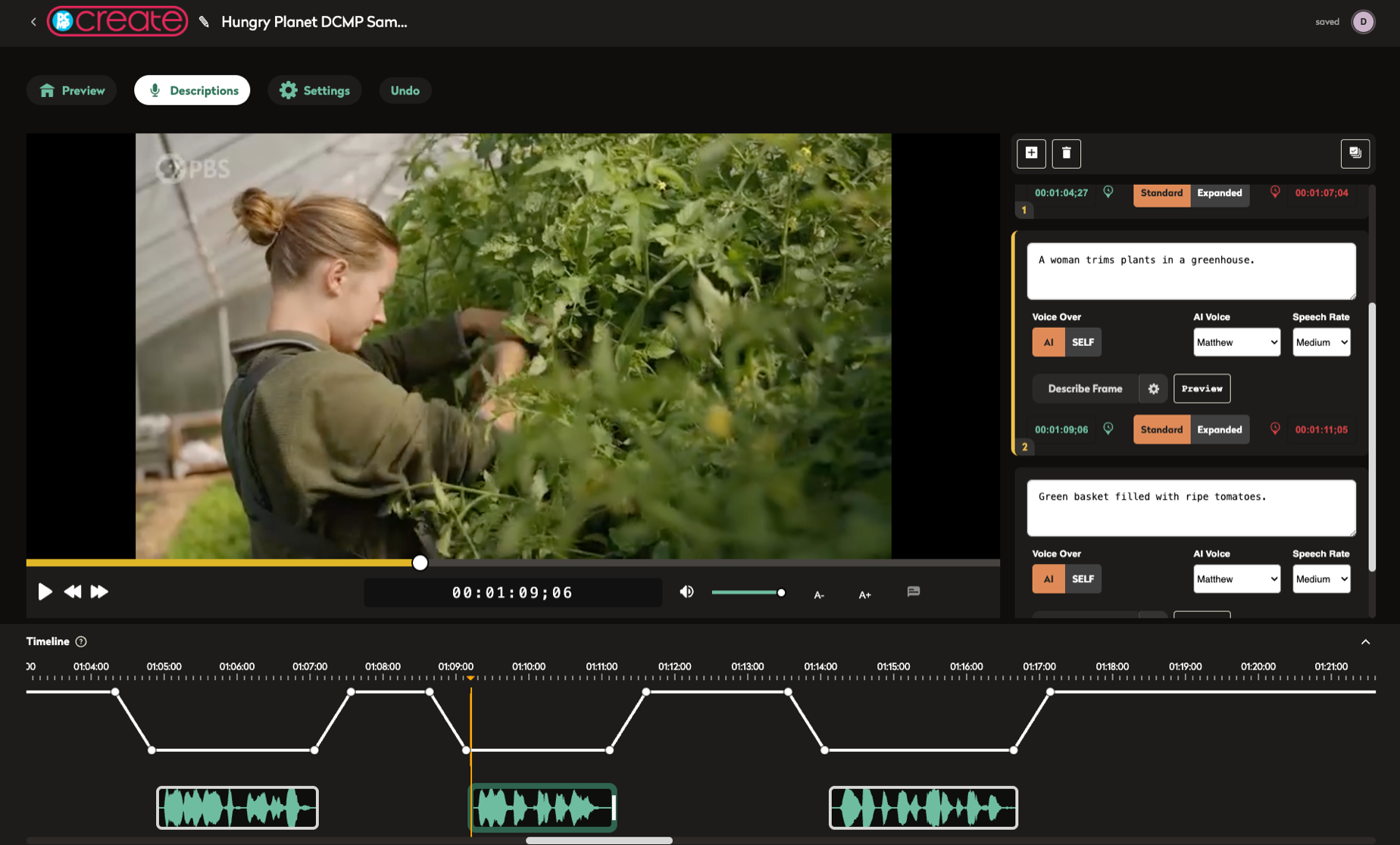The height and width of the screenshot is (845, 1400).
Task: Set start pin at 00:01:09;06
Action: [1108, 429]
